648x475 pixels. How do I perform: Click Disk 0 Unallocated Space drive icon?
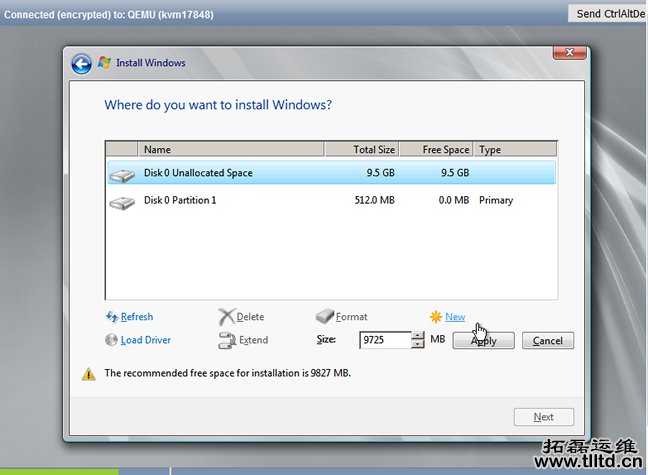[x=122, y=174]
